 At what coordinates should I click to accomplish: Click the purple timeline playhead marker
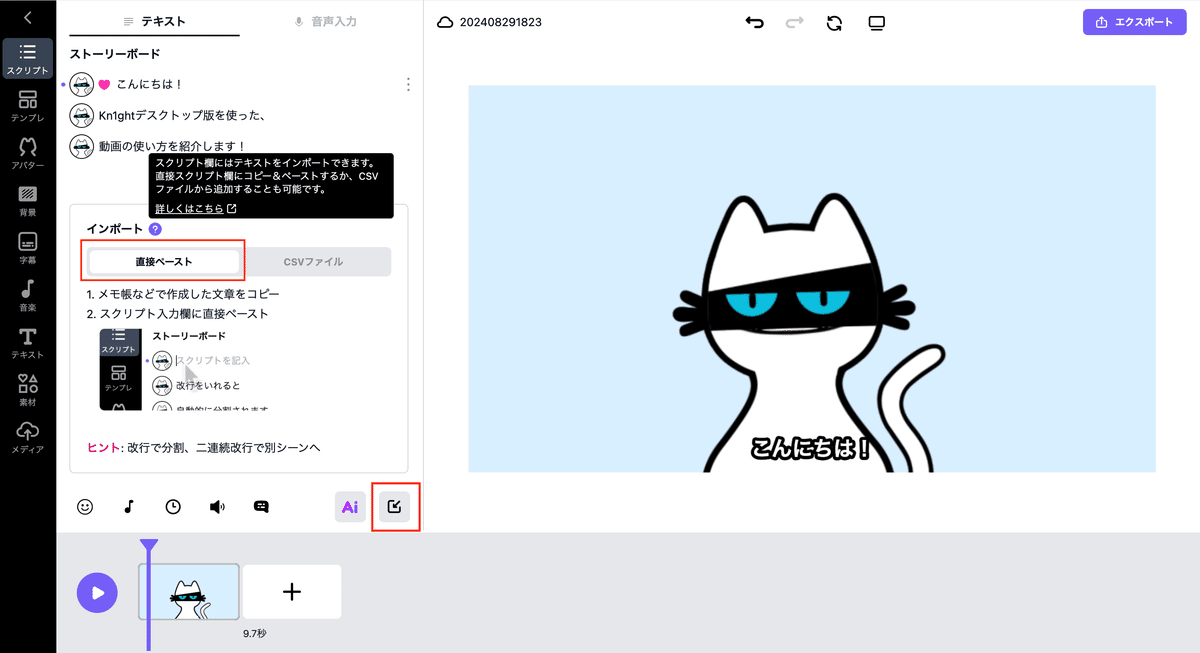[149, 547]
